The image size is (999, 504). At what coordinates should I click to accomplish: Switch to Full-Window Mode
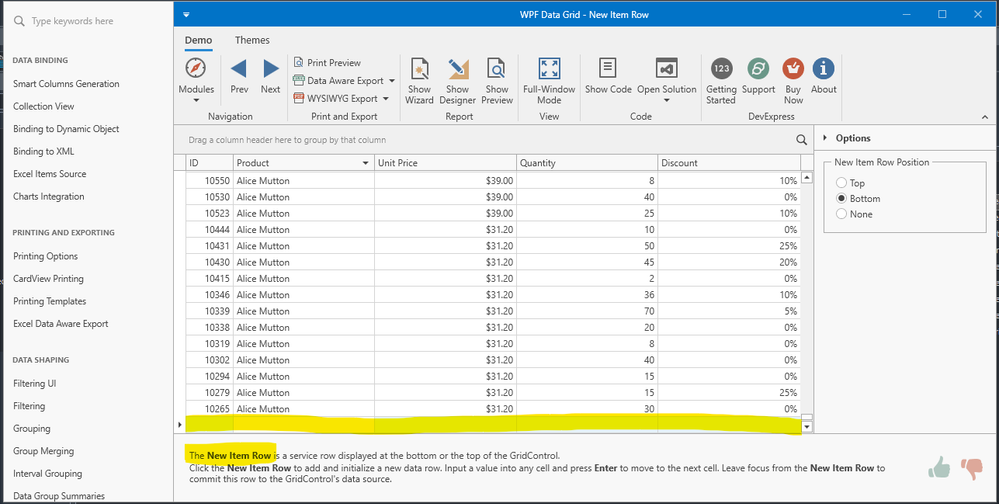point(549,69)
